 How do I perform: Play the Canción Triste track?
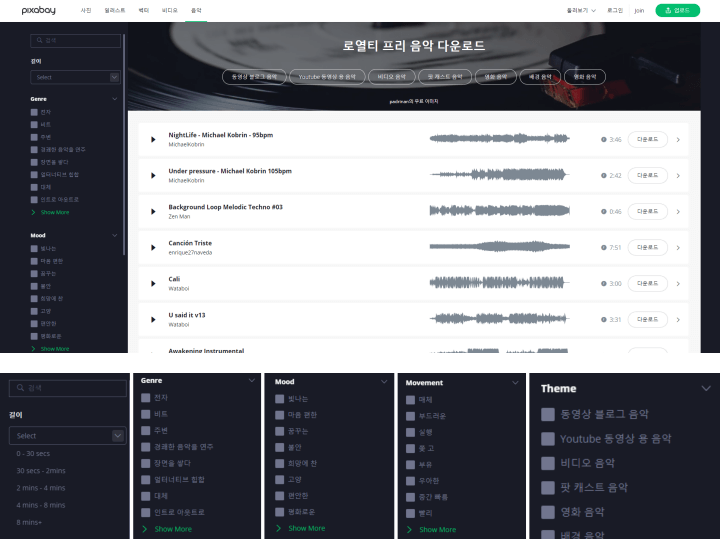153,247
